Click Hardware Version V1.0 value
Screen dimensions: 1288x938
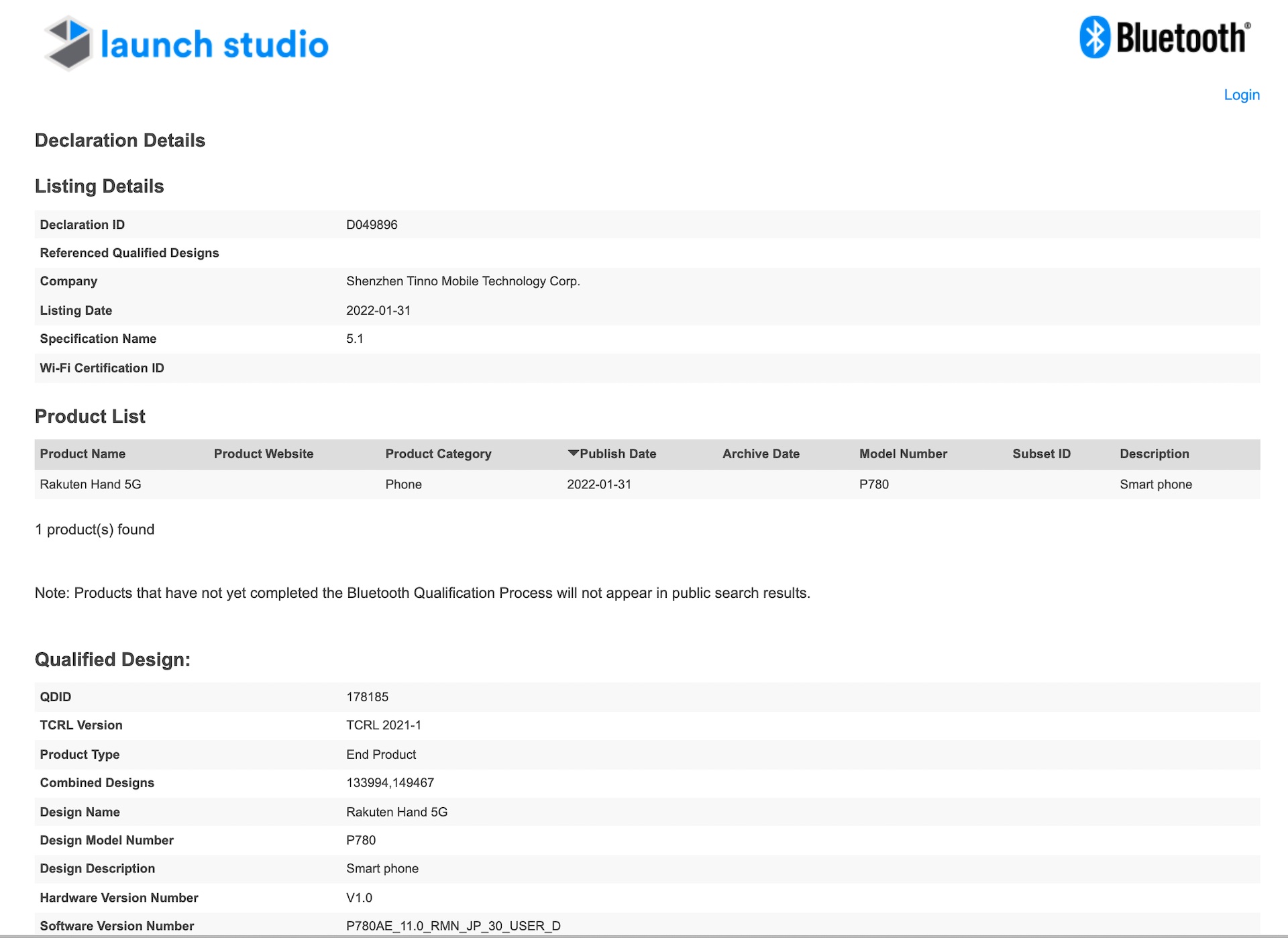click(x=359, y=898)
